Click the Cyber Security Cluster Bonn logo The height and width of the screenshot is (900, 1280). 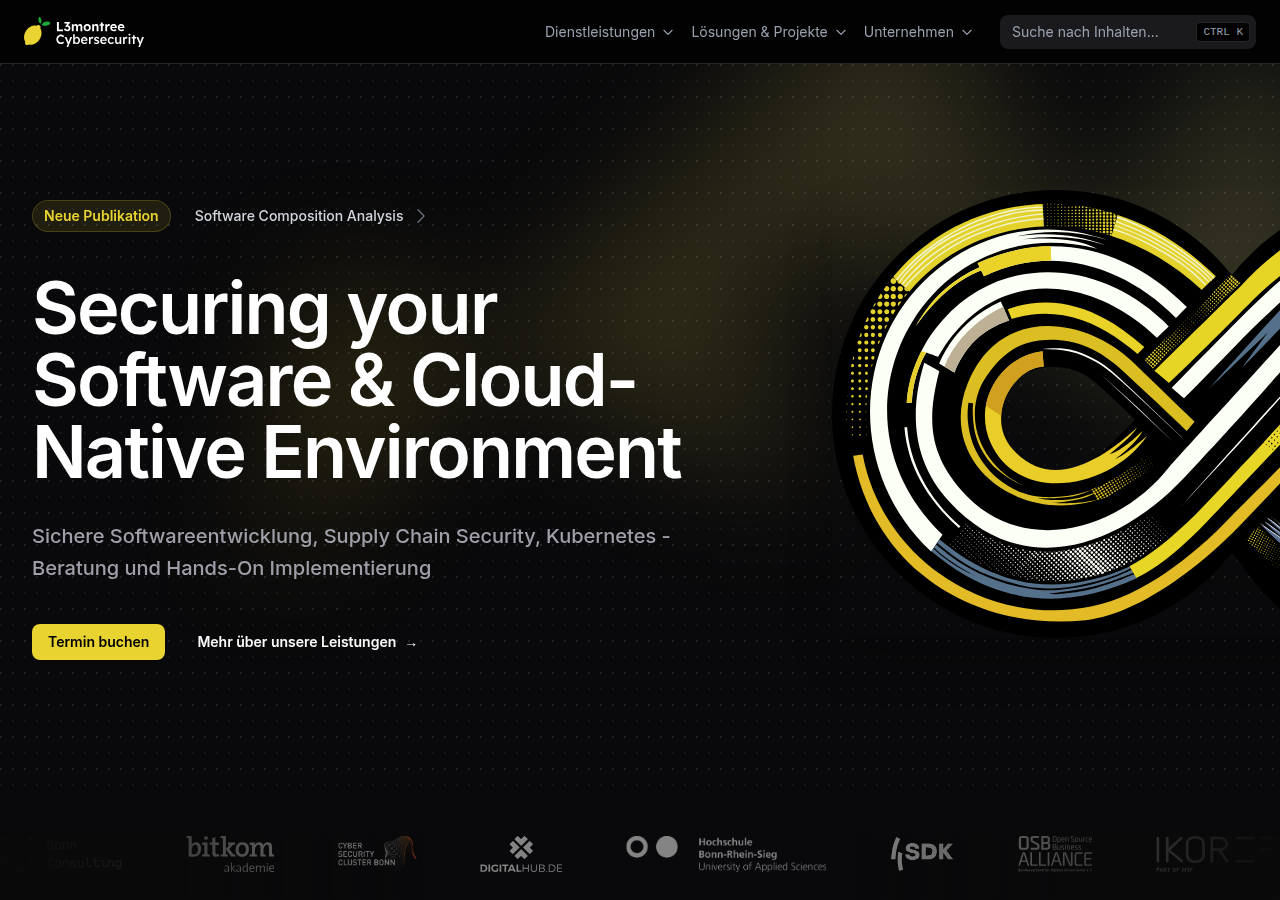point(377,852)
